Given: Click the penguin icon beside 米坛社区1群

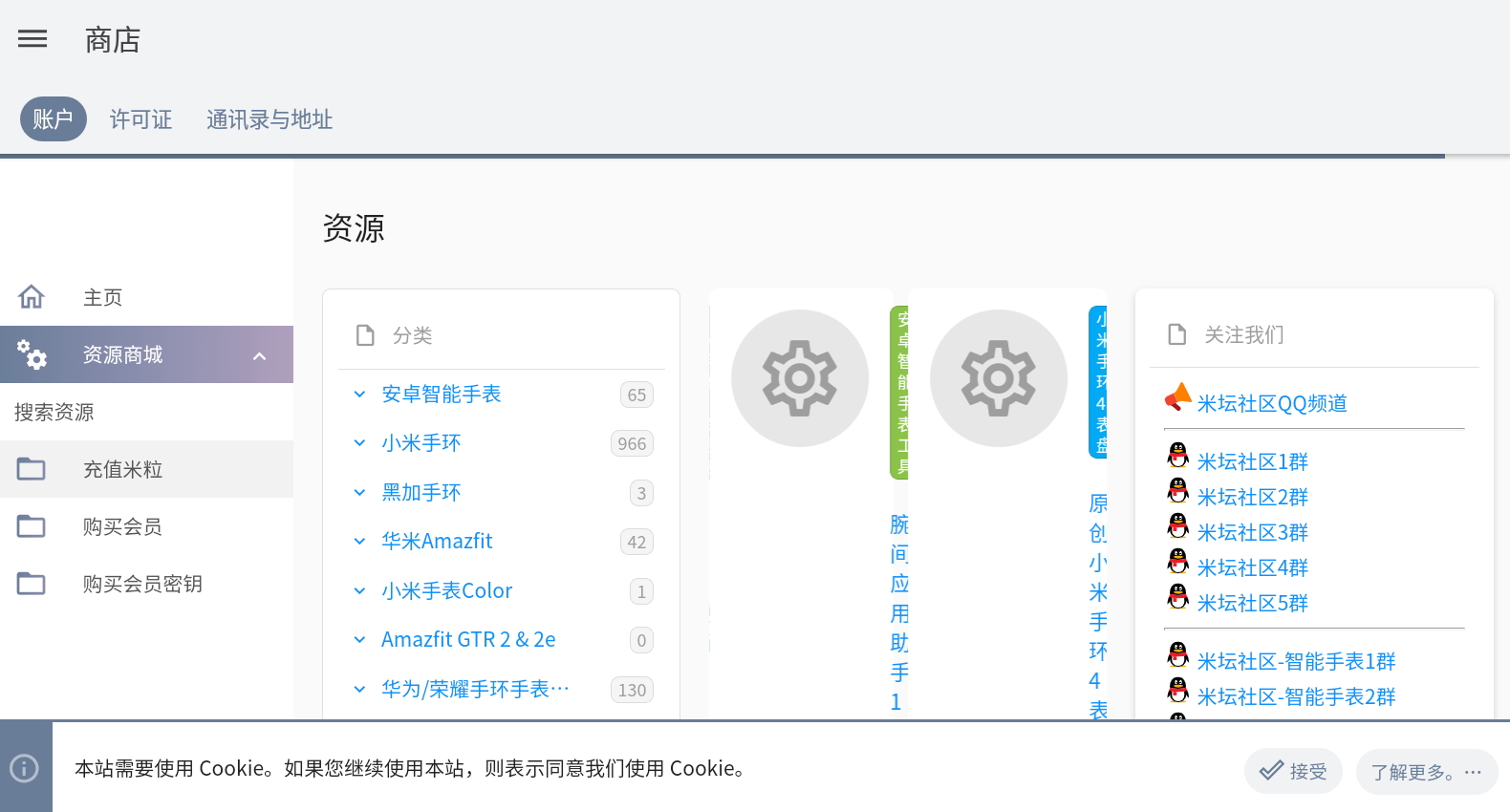Looking at the screenshot, I should 1178,456.
